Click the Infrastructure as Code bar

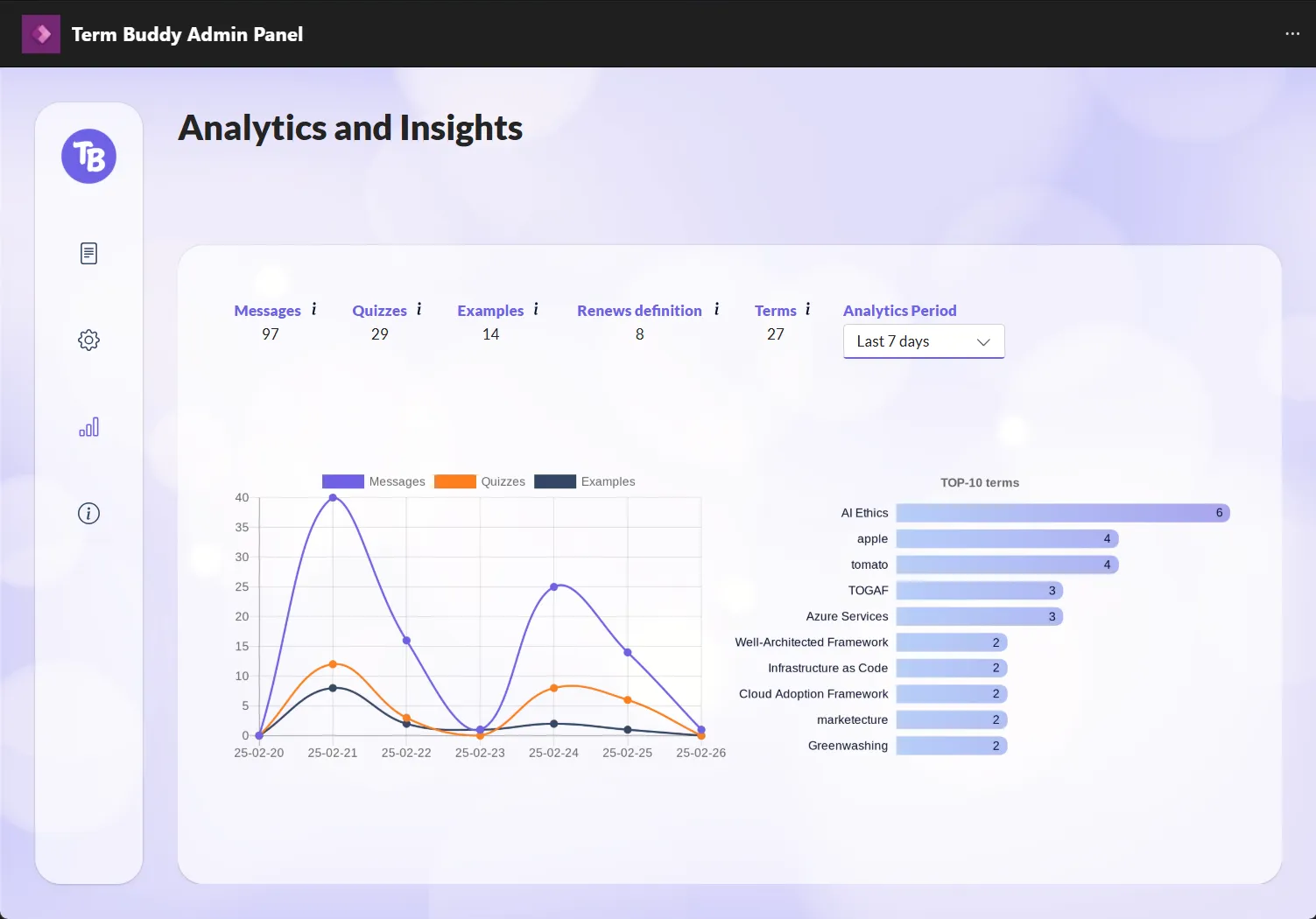point(952,668)
